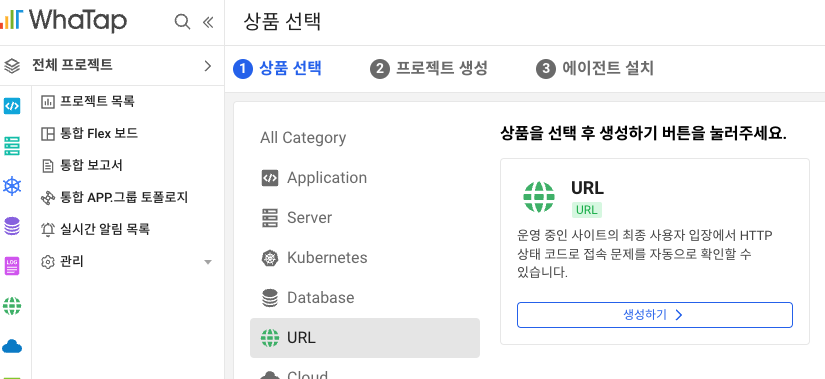The height and width of the screenshot is (379, 825).
Task: Open the Cloud icon in left rail
Action: pos(12,346)
